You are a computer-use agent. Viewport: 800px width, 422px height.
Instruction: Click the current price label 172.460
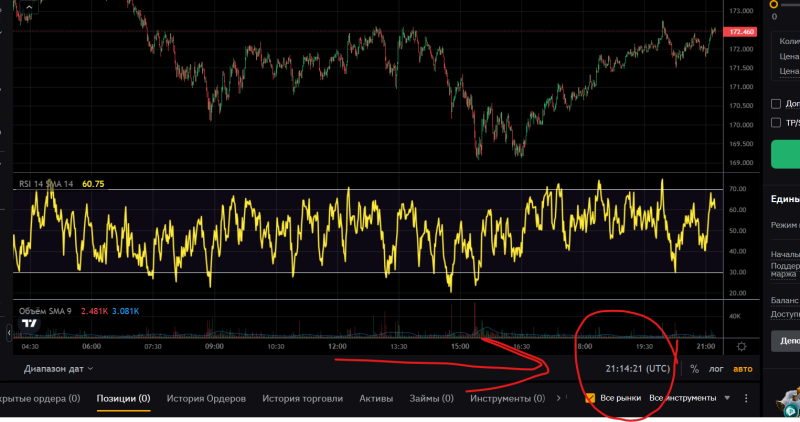click(x=740, y=32)
